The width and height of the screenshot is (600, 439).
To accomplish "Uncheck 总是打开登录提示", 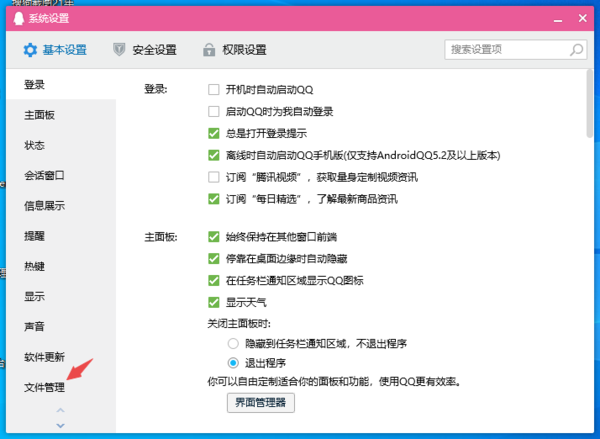I will click(214, 133).
